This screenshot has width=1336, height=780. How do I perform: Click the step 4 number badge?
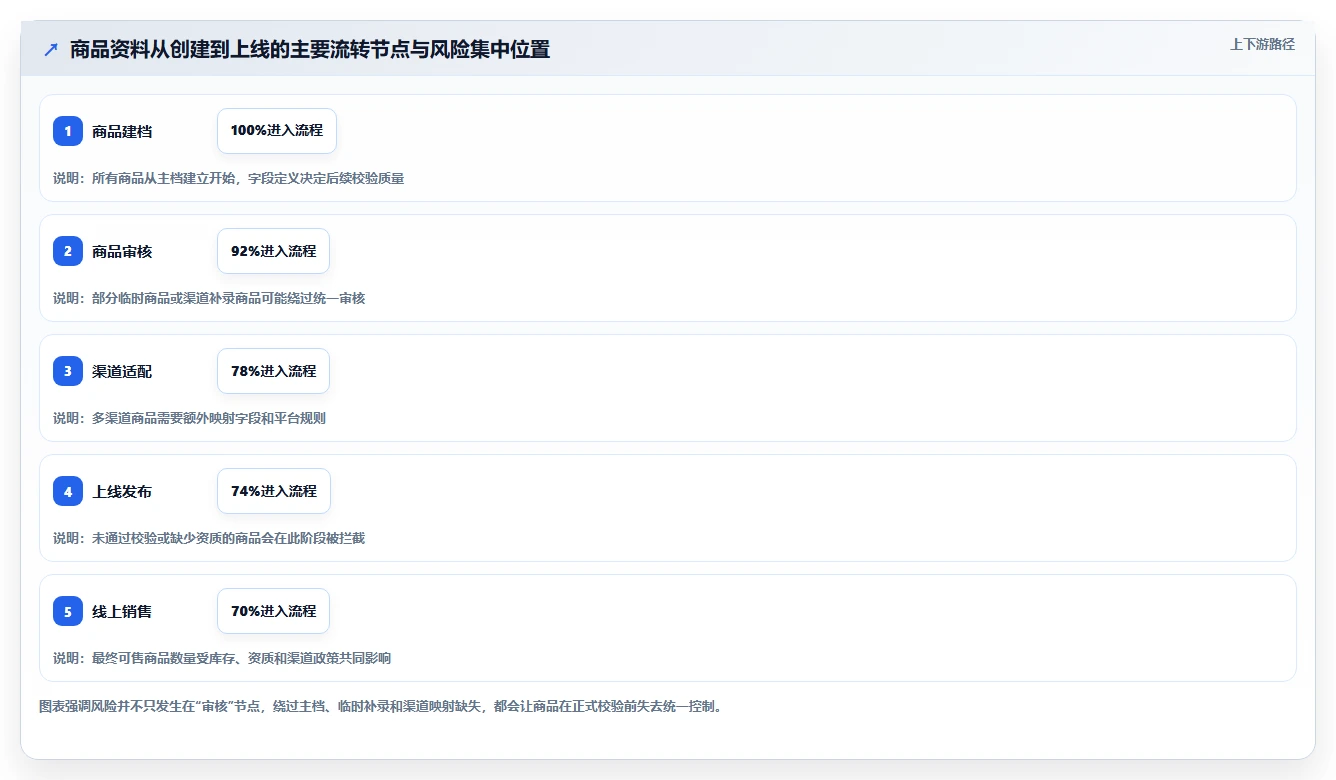coord(68,491)
